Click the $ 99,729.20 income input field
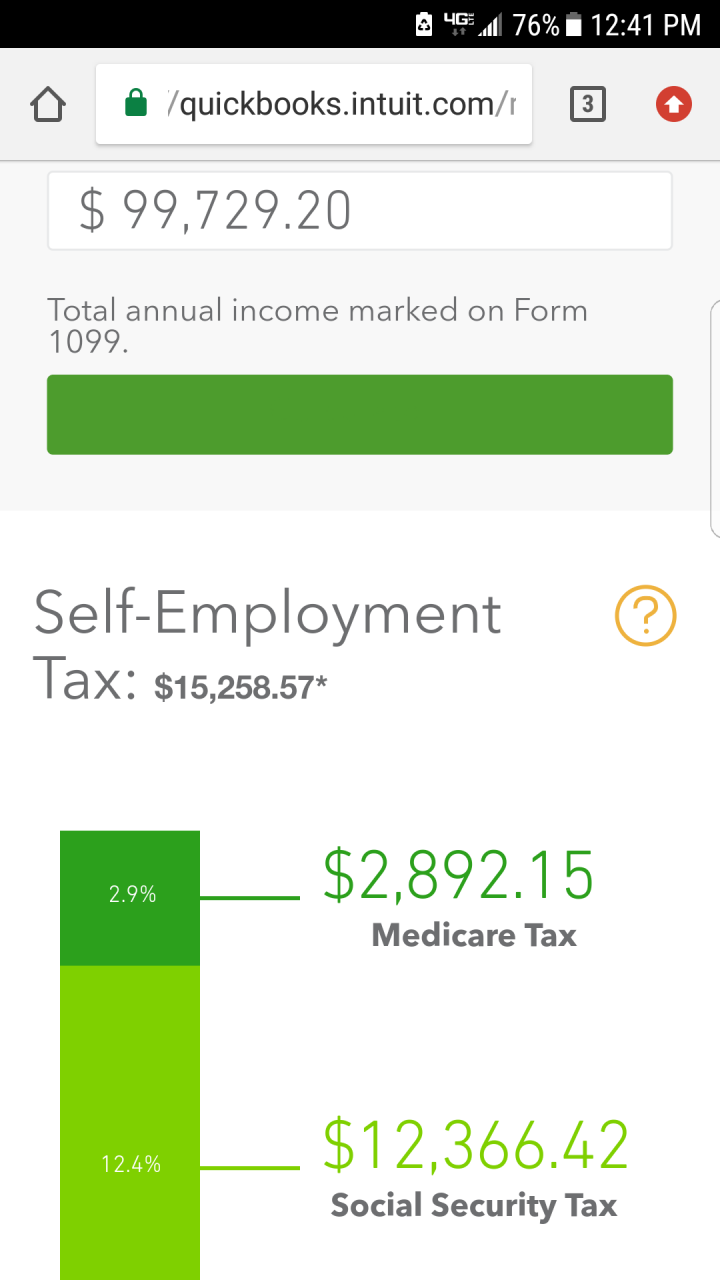 pos(360,211)
